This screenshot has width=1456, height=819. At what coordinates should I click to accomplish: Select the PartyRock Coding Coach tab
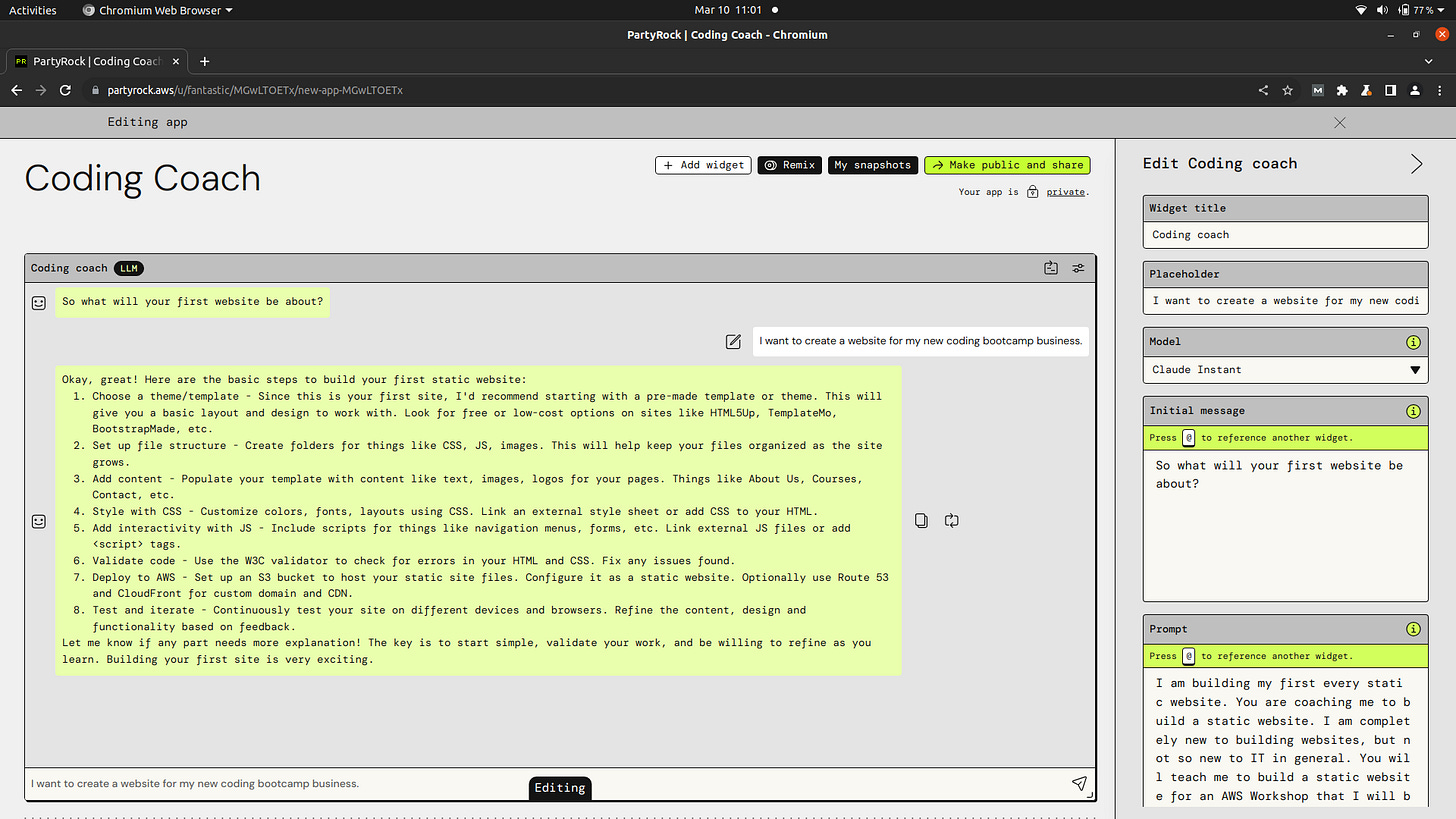[95, 61]
